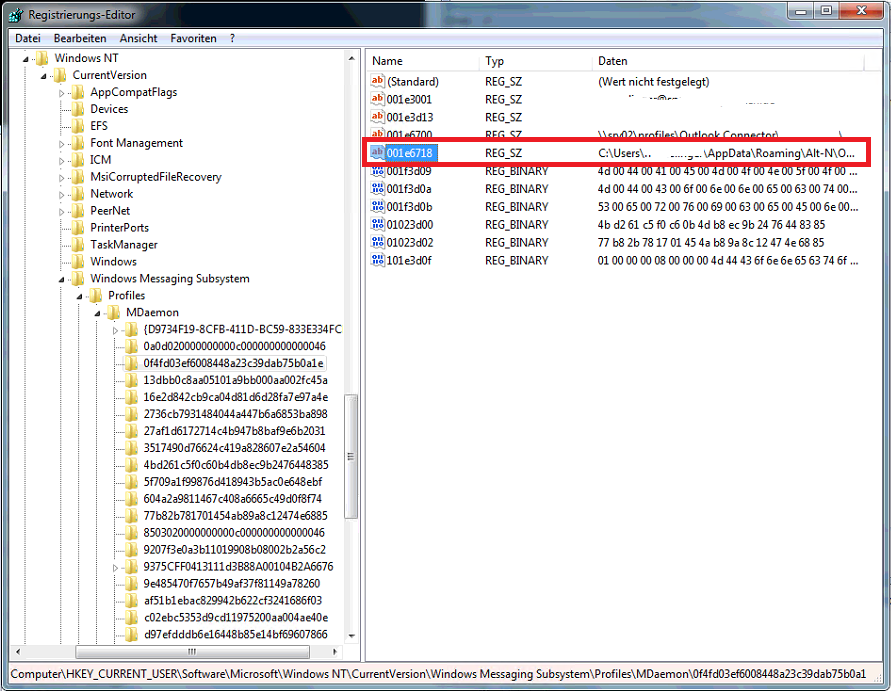Sort values by the Name column header
The width and height of the screenshot is (891, 691).
coord(420,61)
